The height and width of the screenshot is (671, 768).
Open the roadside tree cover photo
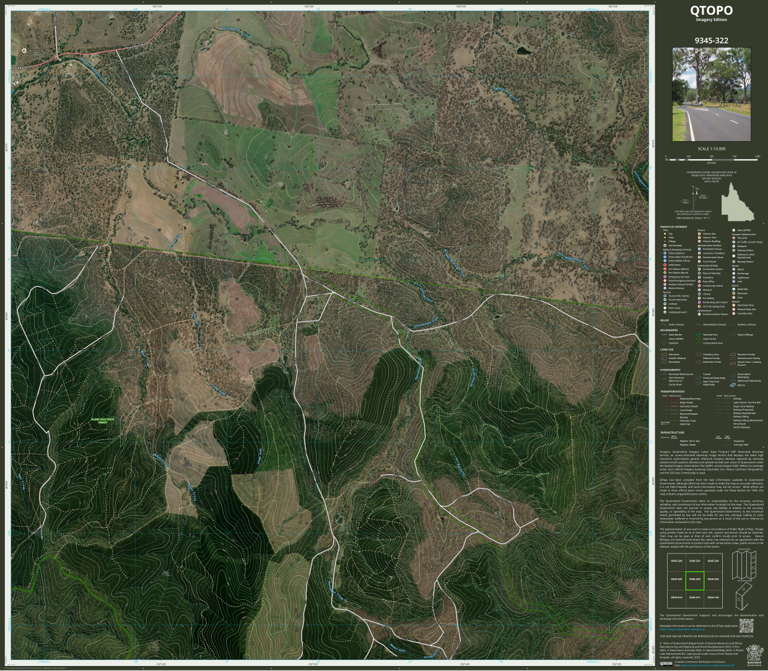pyautogui.click(x=711, y=94)
